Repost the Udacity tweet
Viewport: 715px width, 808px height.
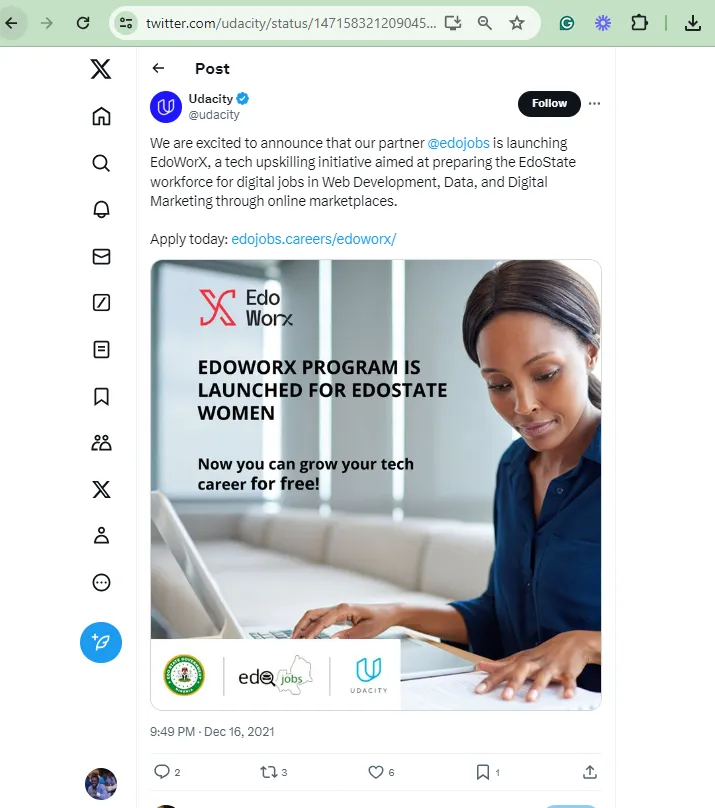pyautogui.click(x=268, y=772)
